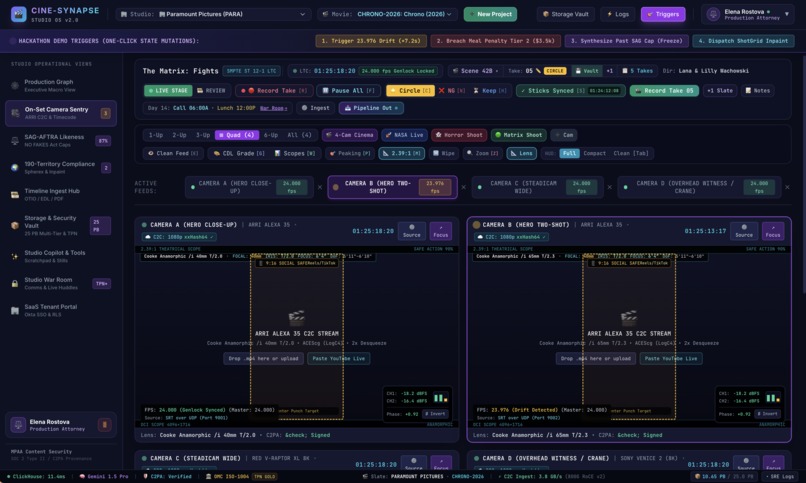
Task: Click the Keep hourglass icon
Action: 476,90
